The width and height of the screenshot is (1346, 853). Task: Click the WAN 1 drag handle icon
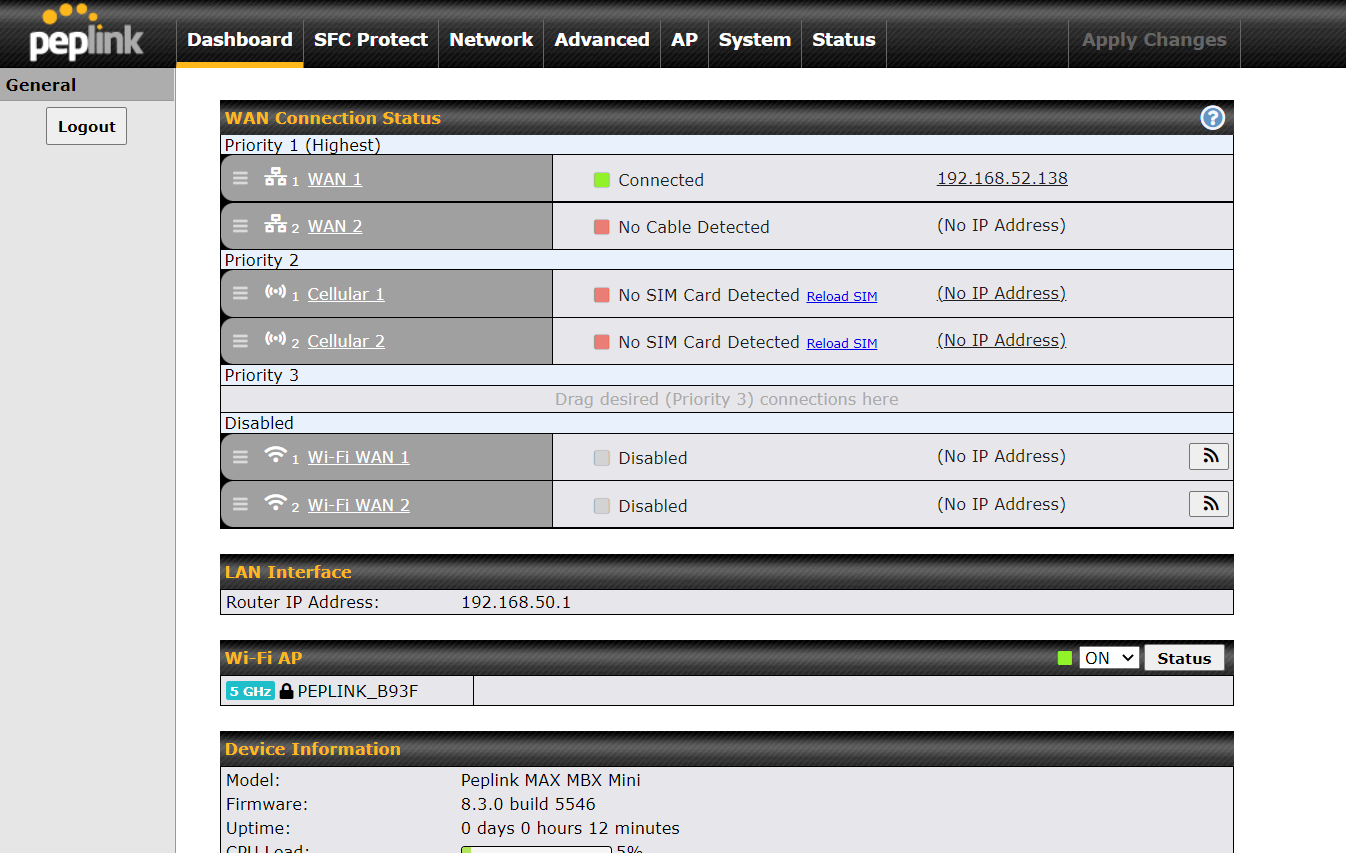click(240, 179)
